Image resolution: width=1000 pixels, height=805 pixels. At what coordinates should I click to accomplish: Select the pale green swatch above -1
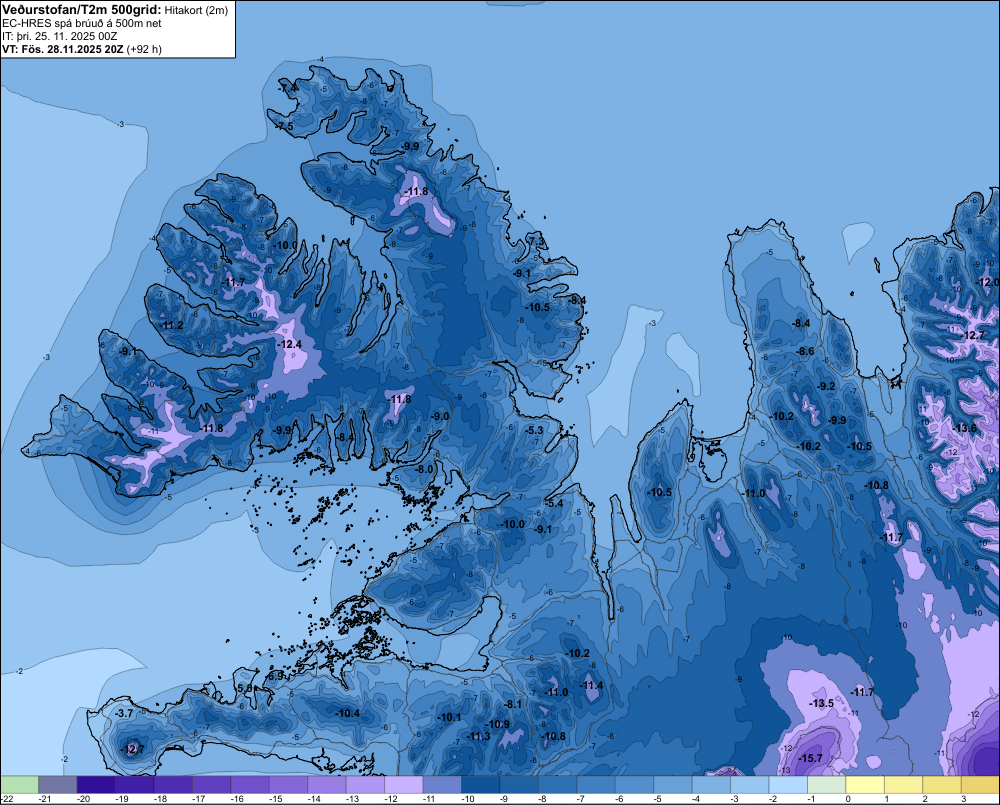point(827,785)
